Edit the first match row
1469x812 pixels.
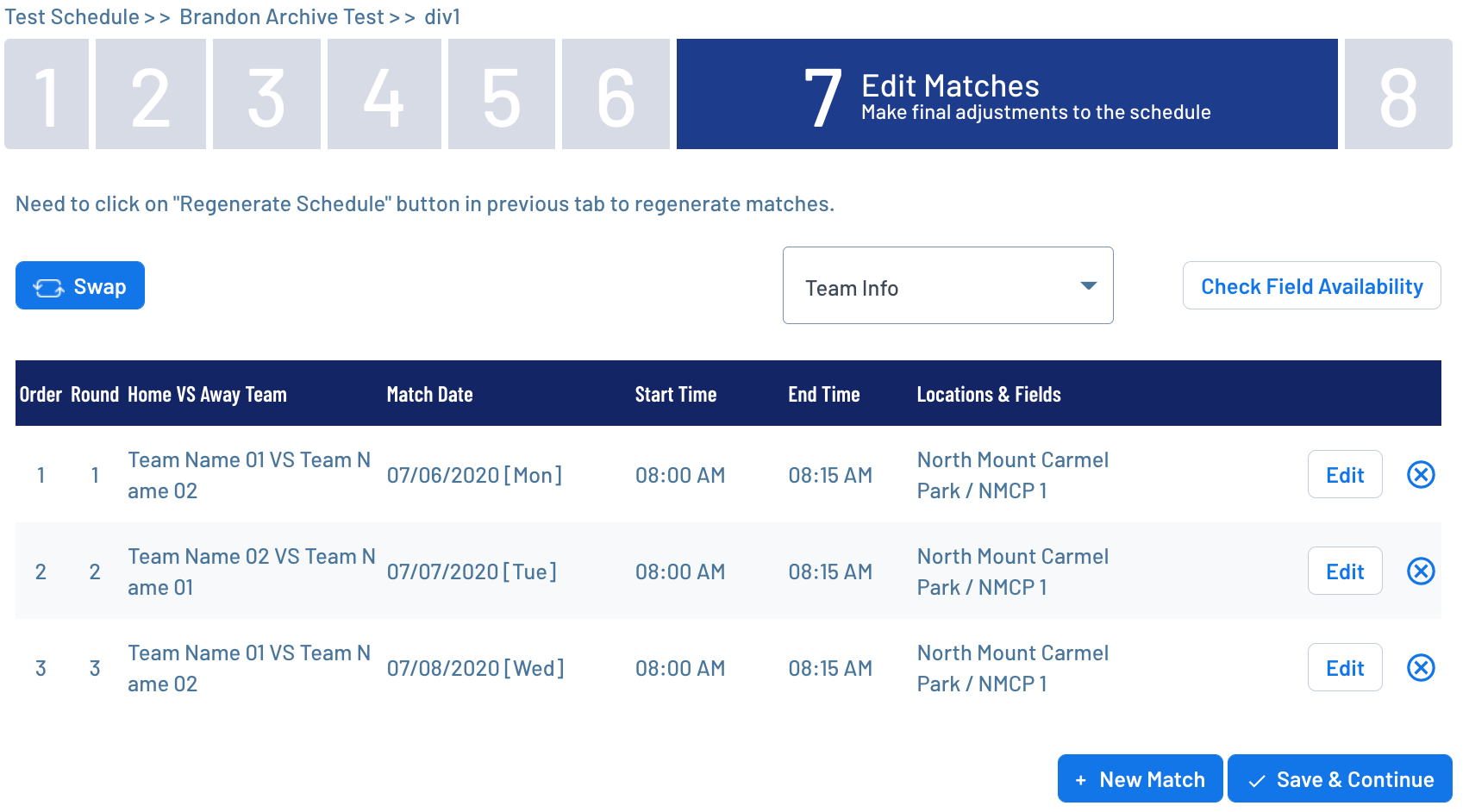(1344, 474)
